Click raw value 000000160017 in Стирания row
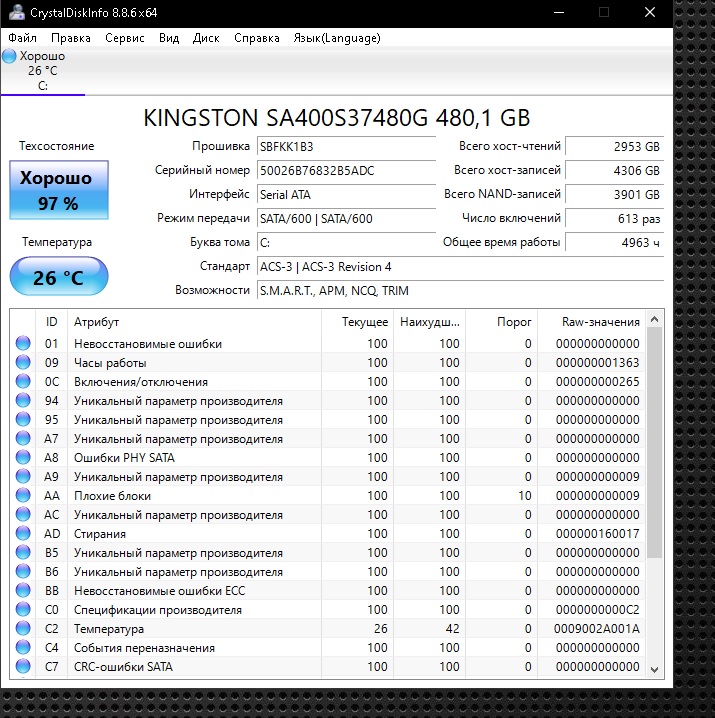Viewport: 715px width, 718px height. [x=597, y=533]
